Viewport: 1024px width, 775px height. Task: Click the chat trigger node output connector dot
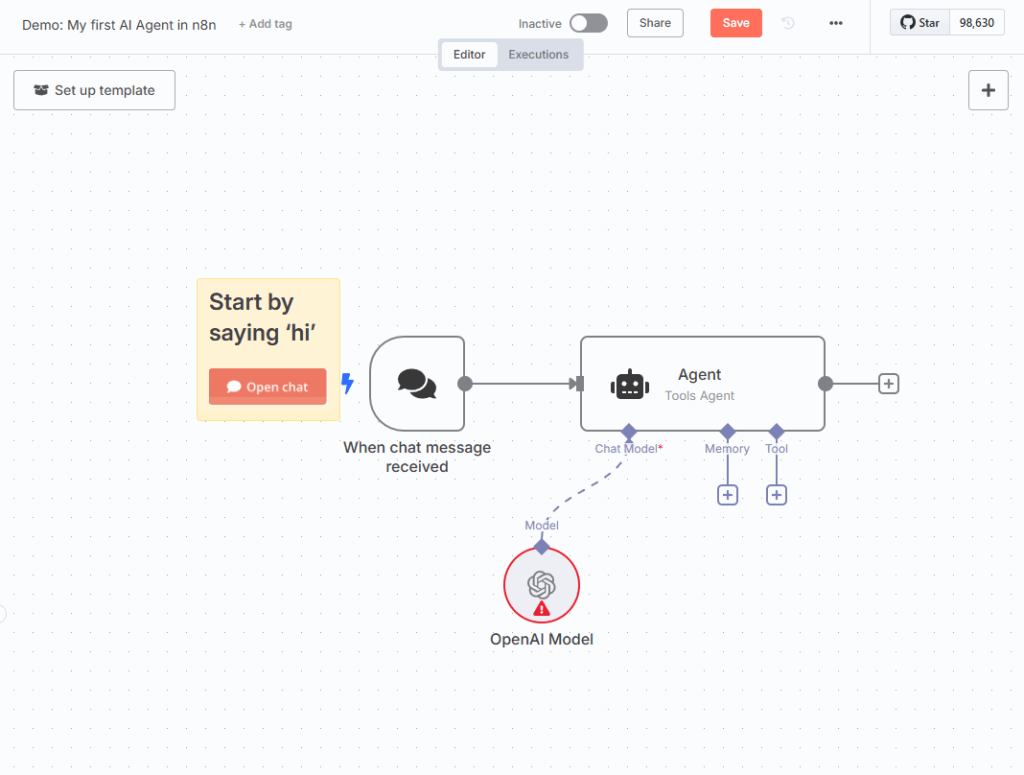click(465, 383)
